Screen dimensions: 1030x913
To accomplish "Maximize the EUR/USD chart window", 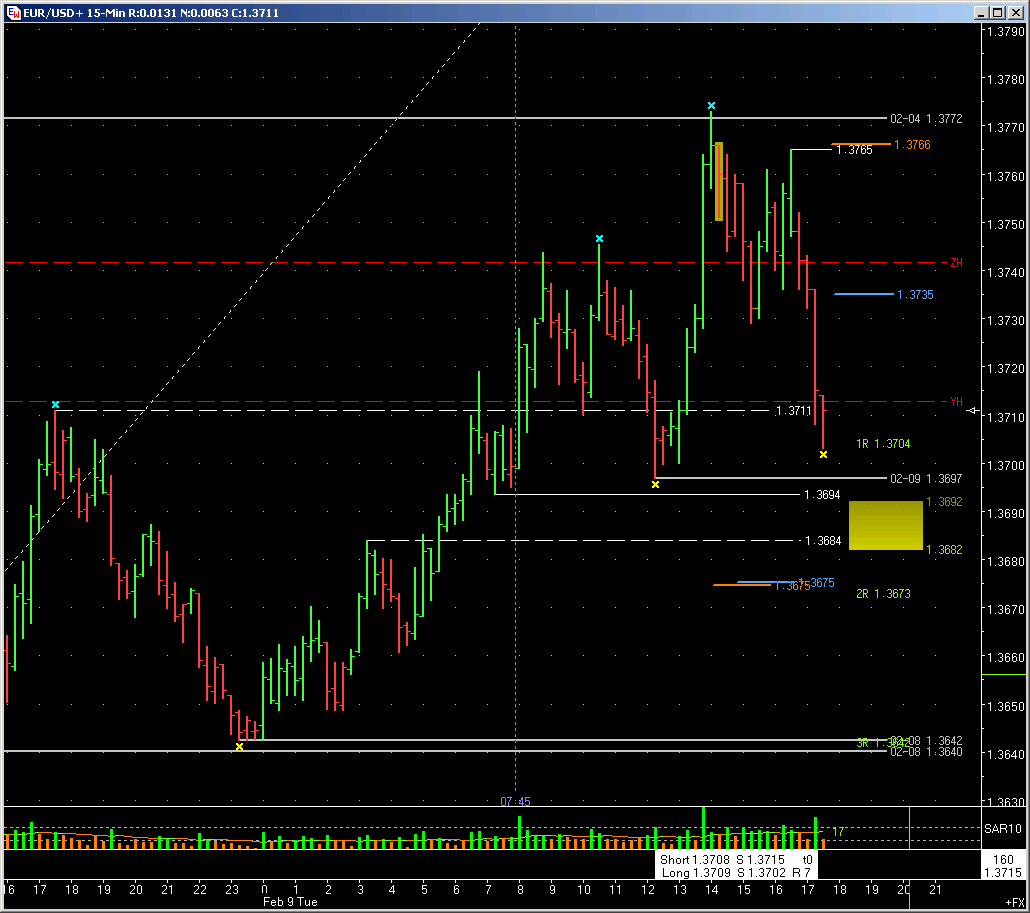I will pos(997,12).
